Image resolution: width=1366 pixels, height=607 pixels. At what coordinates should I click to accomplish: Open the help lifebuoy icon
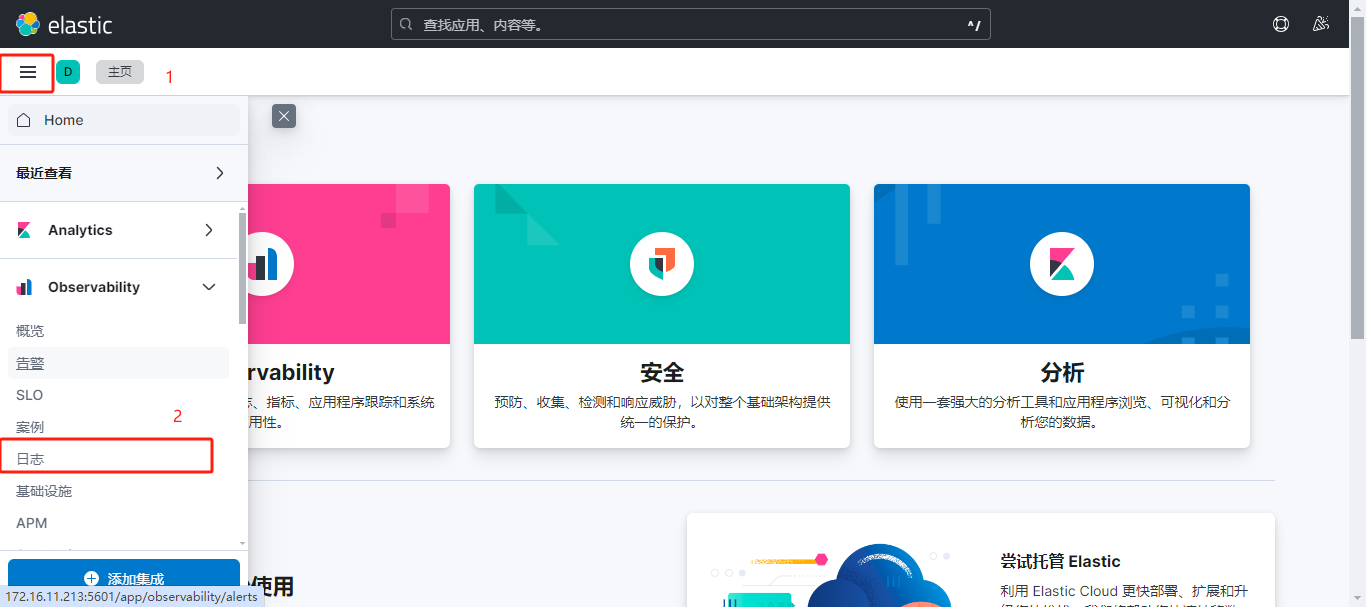coord(1281,24)
